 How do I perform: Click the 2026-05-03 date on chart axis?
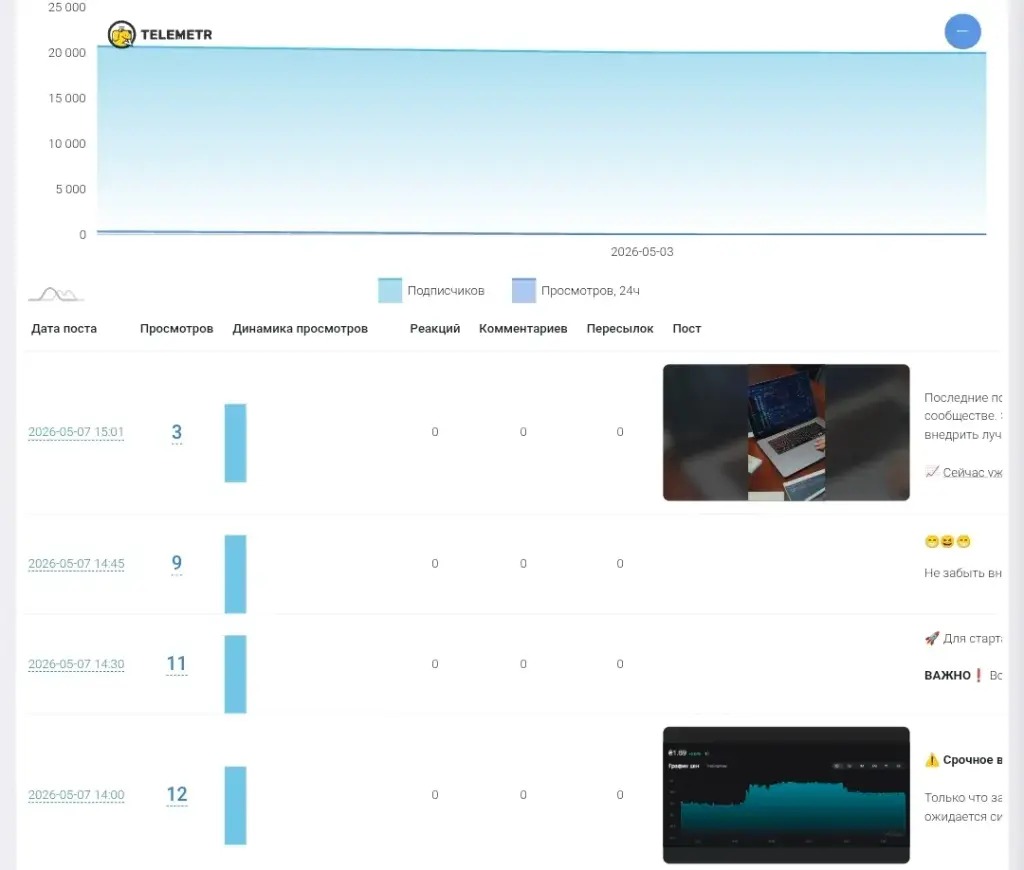[642, 252]
